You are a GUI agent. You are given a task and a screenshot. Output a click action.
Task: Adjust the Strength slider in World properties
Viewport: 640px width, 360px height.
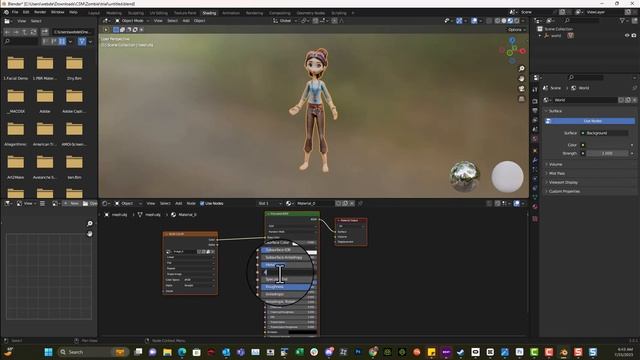click(x=607, y=153)
